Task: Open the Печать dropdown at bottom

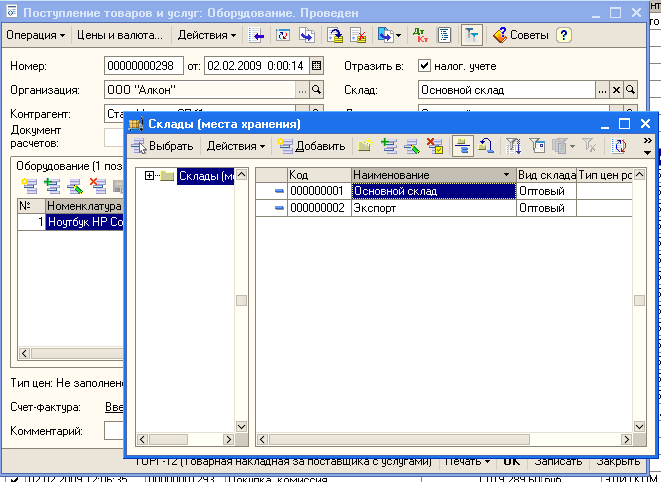Action: (x=467, y=462)
